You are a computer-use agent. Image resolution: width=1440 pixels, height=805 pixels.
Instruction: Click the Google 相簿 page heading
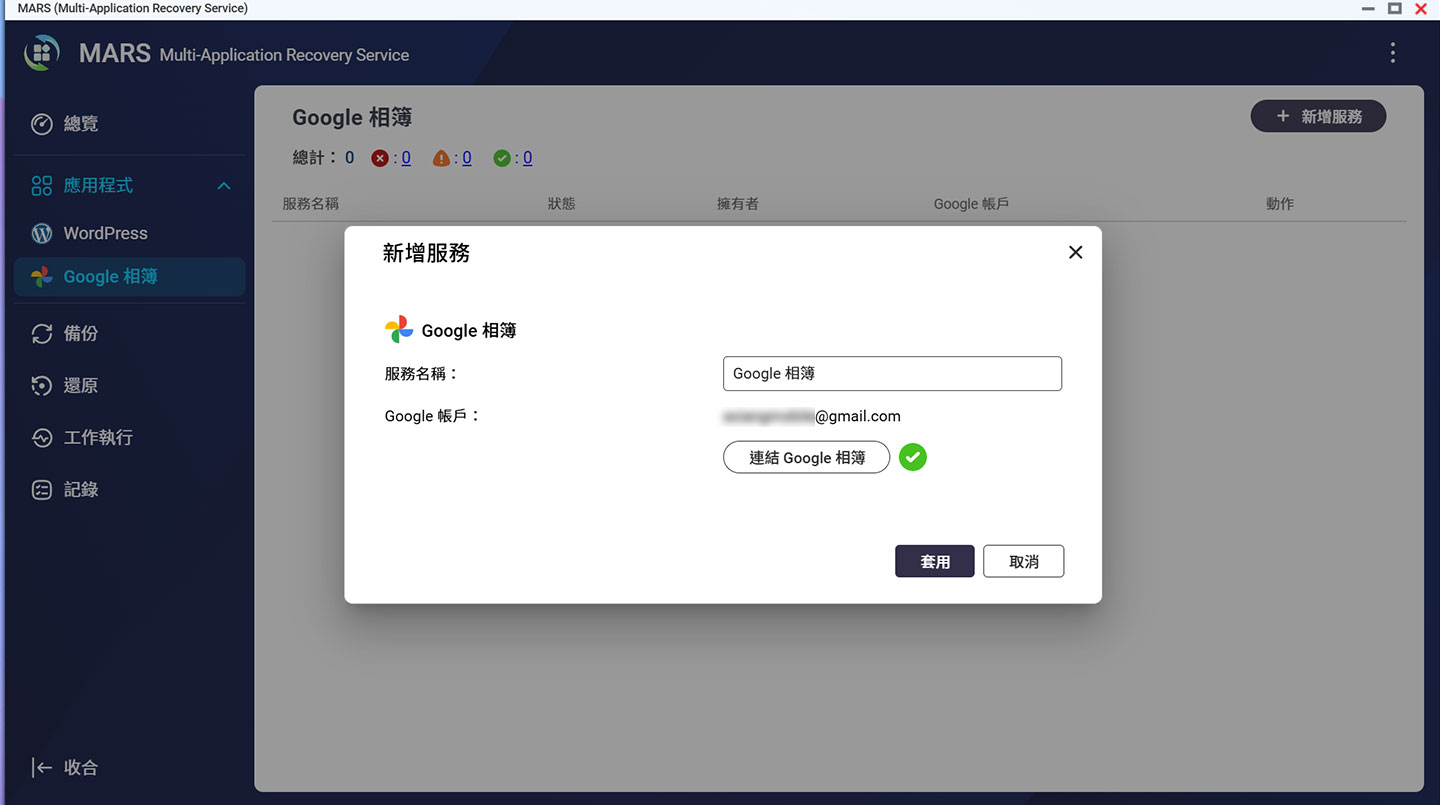click(352, 117)
